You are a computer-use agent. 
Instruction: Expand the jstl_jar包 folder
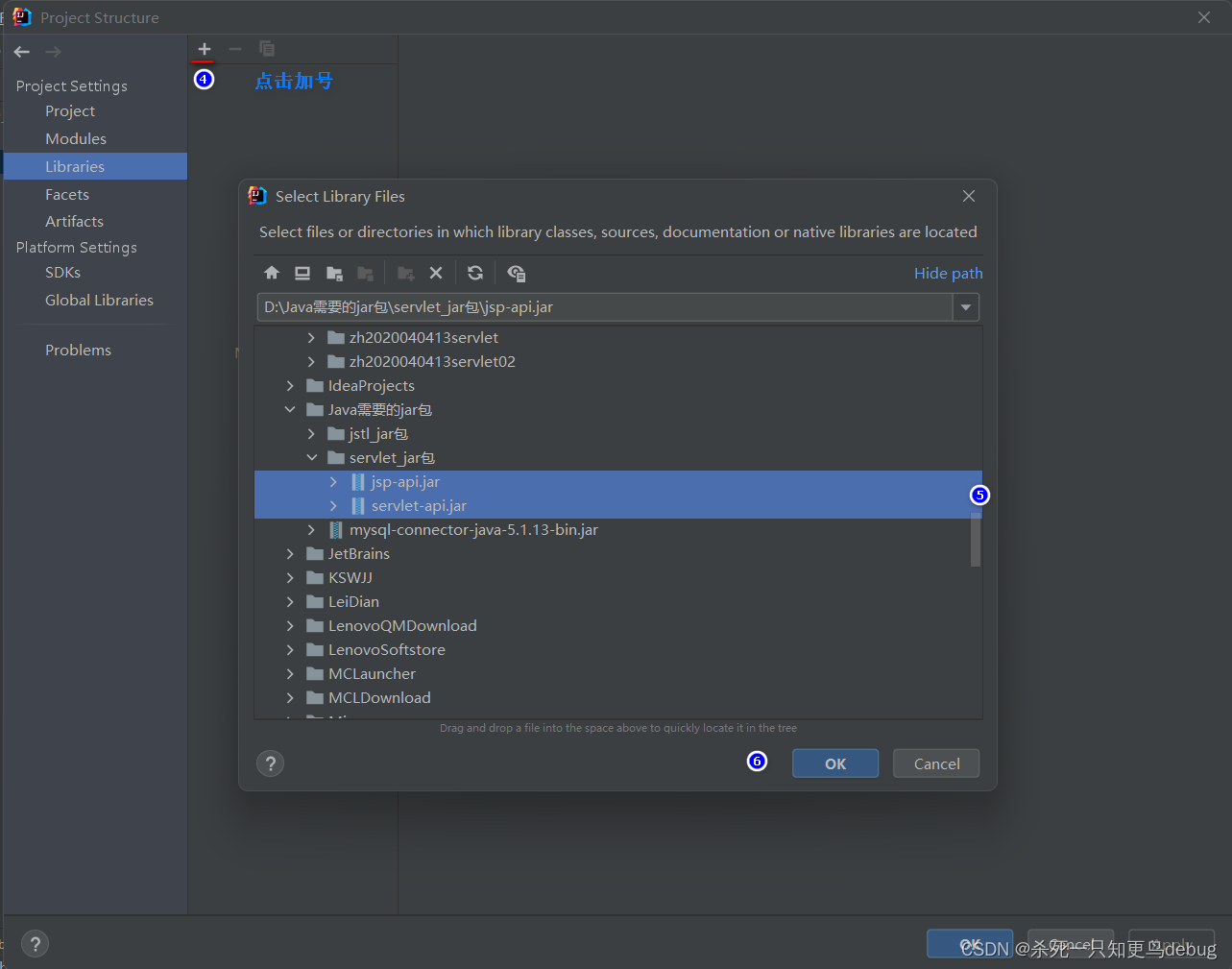click(311, 434)
